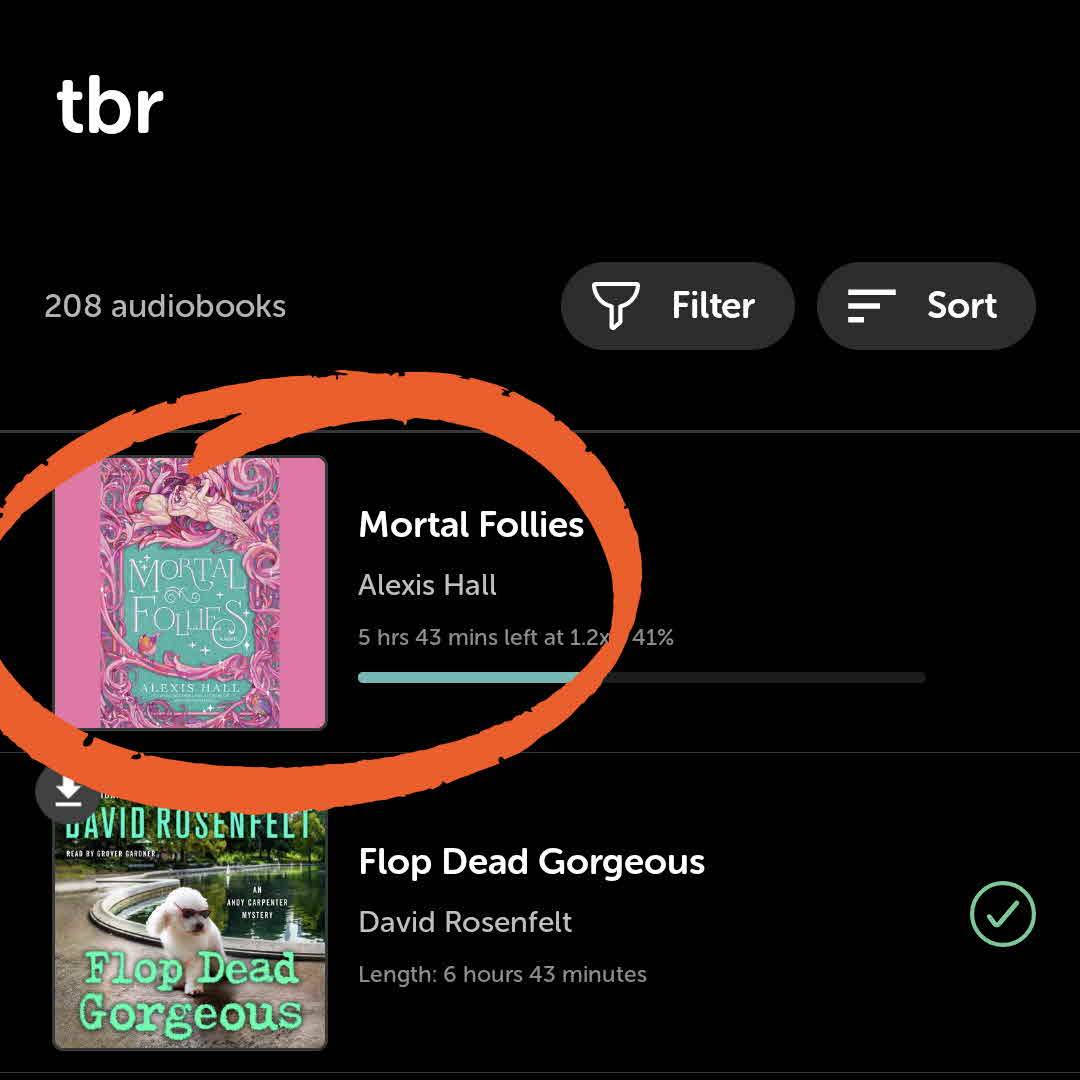The width and height of the screenshot is (1080, 1080).
Task: Click the Sort button label text
Action: pyautogui.click(x=962, y=306)
